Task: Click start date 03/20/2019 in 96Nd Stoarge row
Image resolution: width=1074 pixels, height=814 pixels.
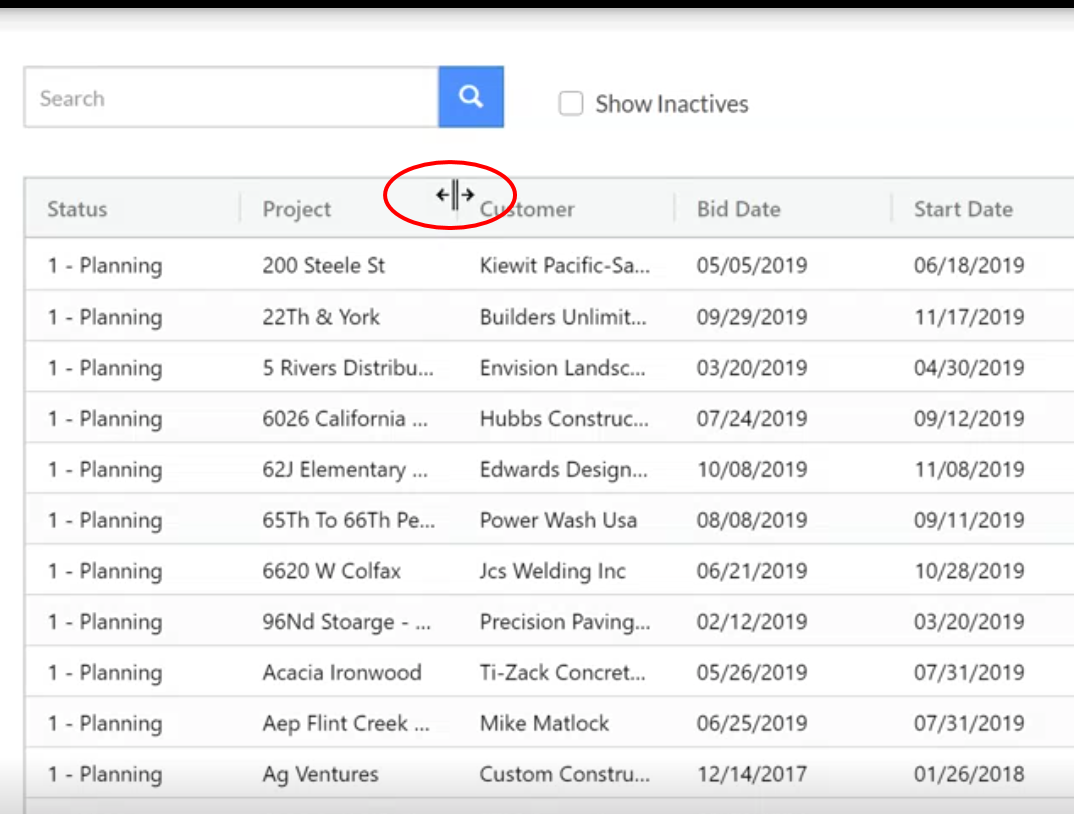Action: 969,621
